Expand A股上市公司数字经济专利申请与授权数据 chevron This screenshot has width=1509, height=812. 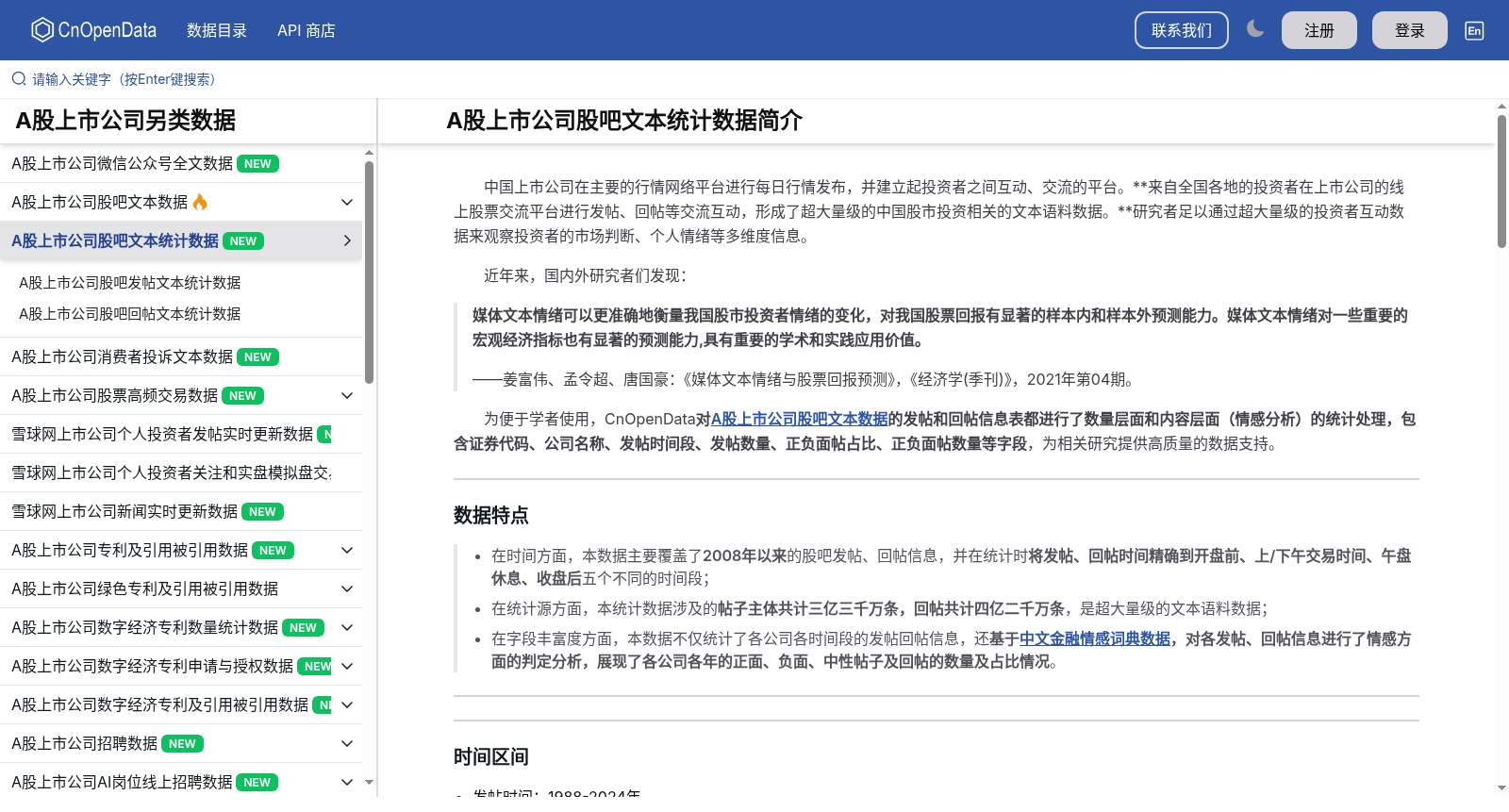[x=347, y=666]
